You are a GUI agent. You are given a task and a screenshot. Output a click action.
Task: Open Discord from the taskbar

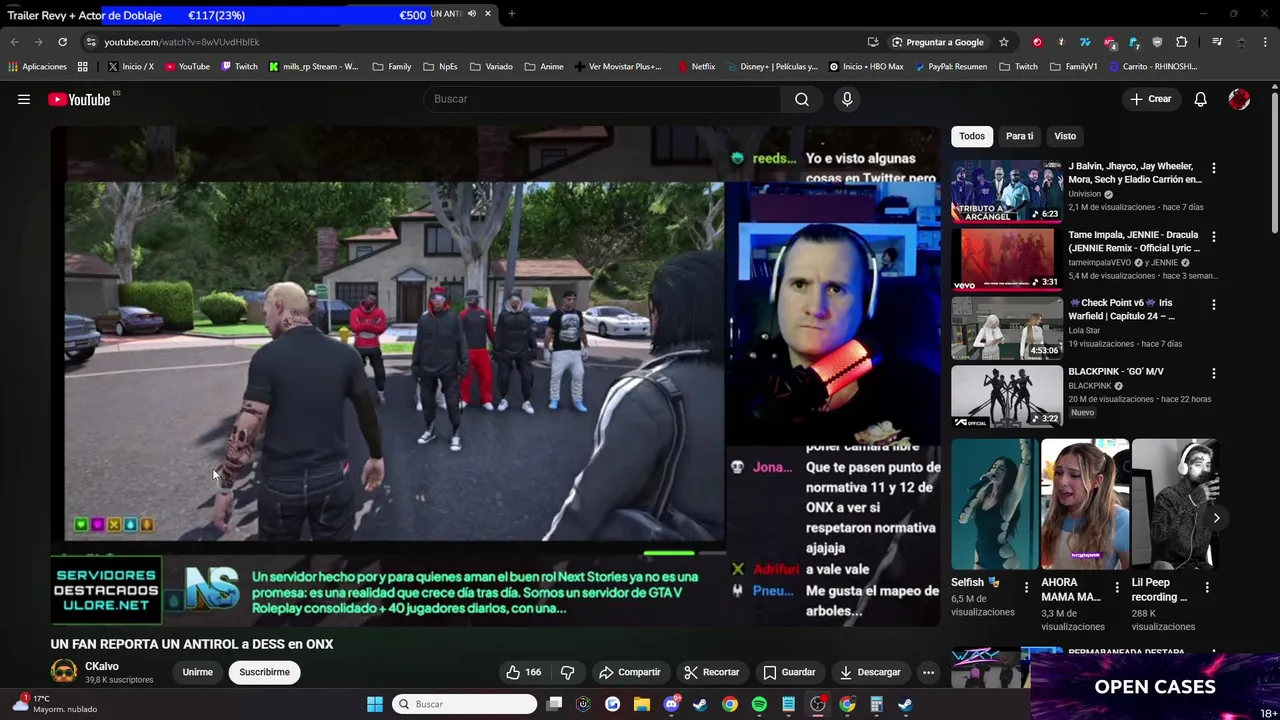click(x=671, y=704)
